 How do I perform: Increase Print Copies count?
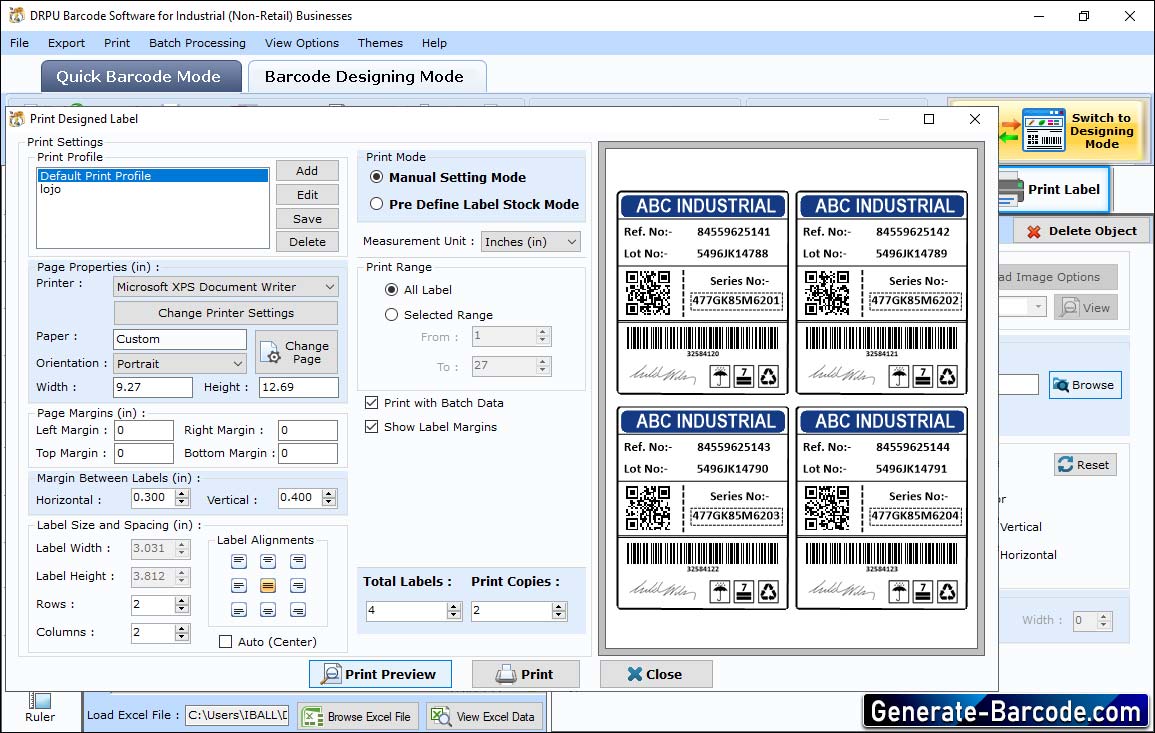[559, 606]
